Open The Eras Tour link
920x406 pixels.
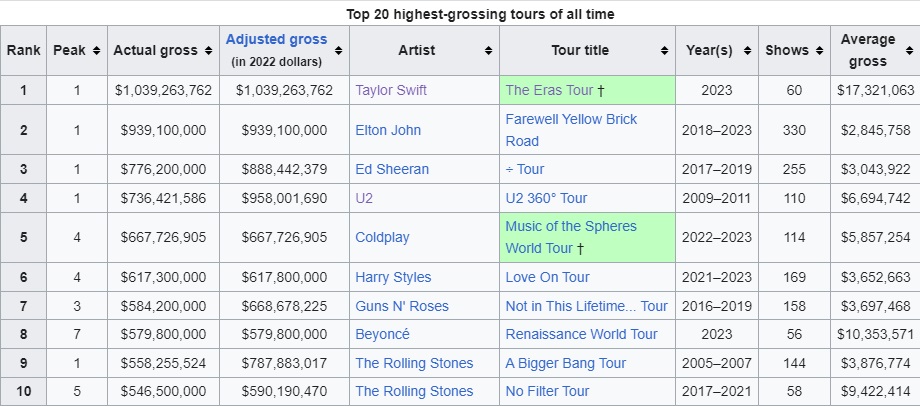click(x=549, y=90)
